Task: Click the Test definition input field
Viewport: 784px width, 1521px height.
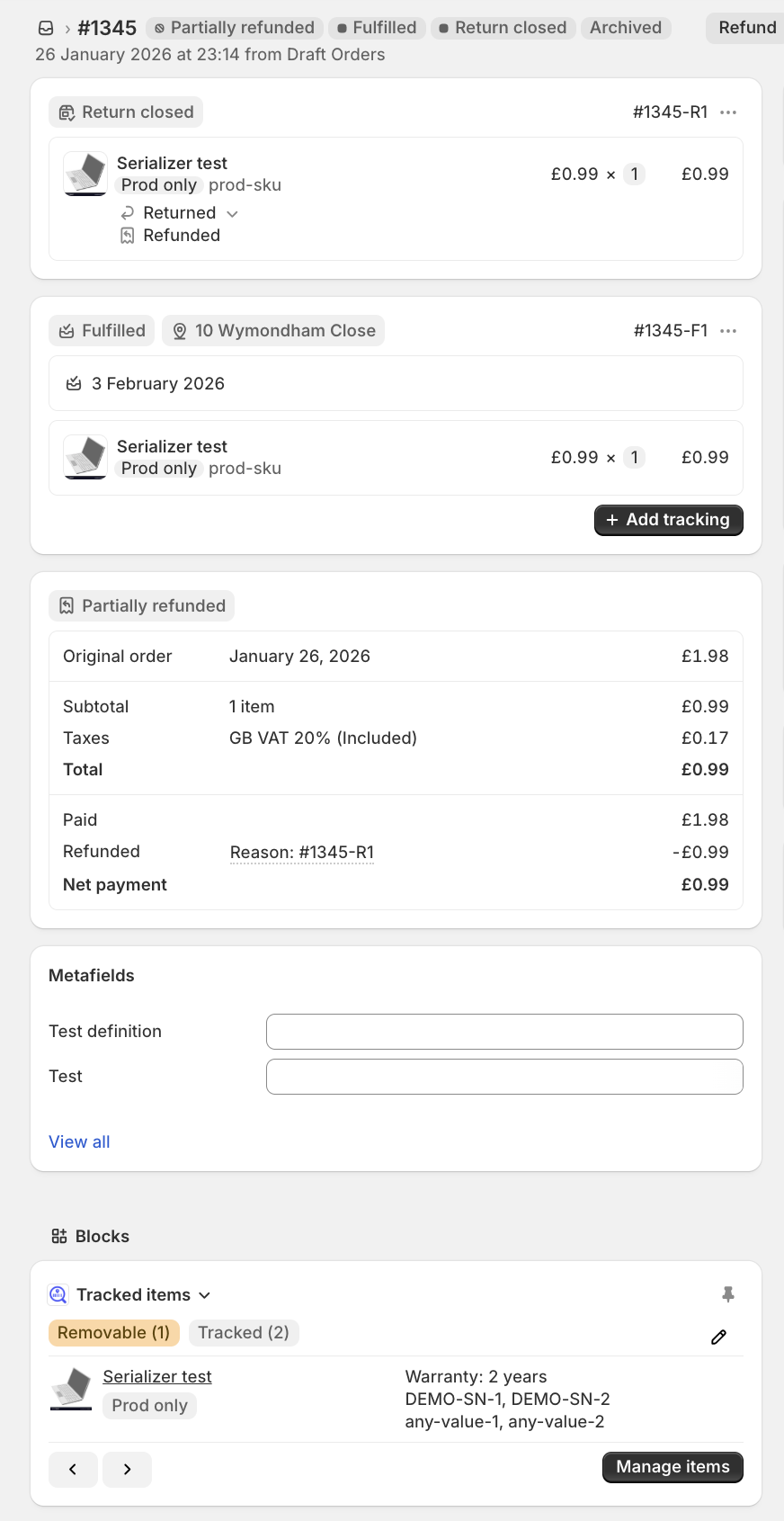Action: tap(504, 1032)
